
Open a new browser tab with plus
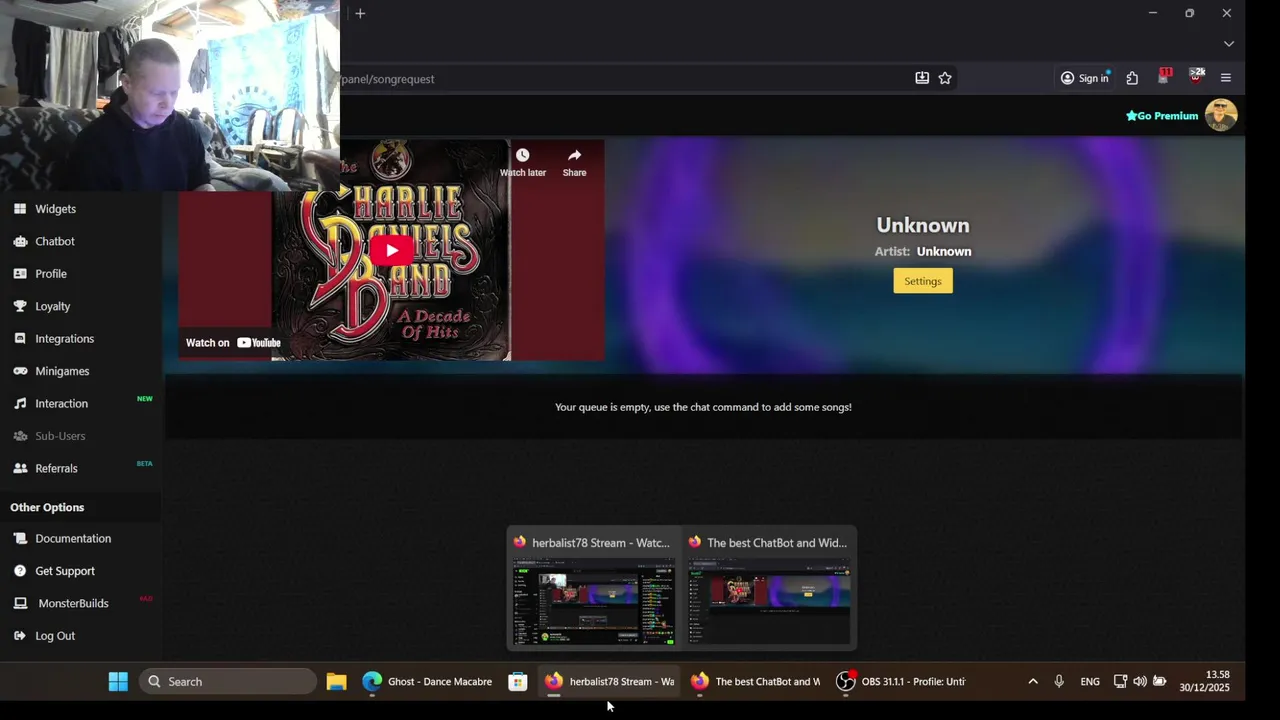coord(360,13)
